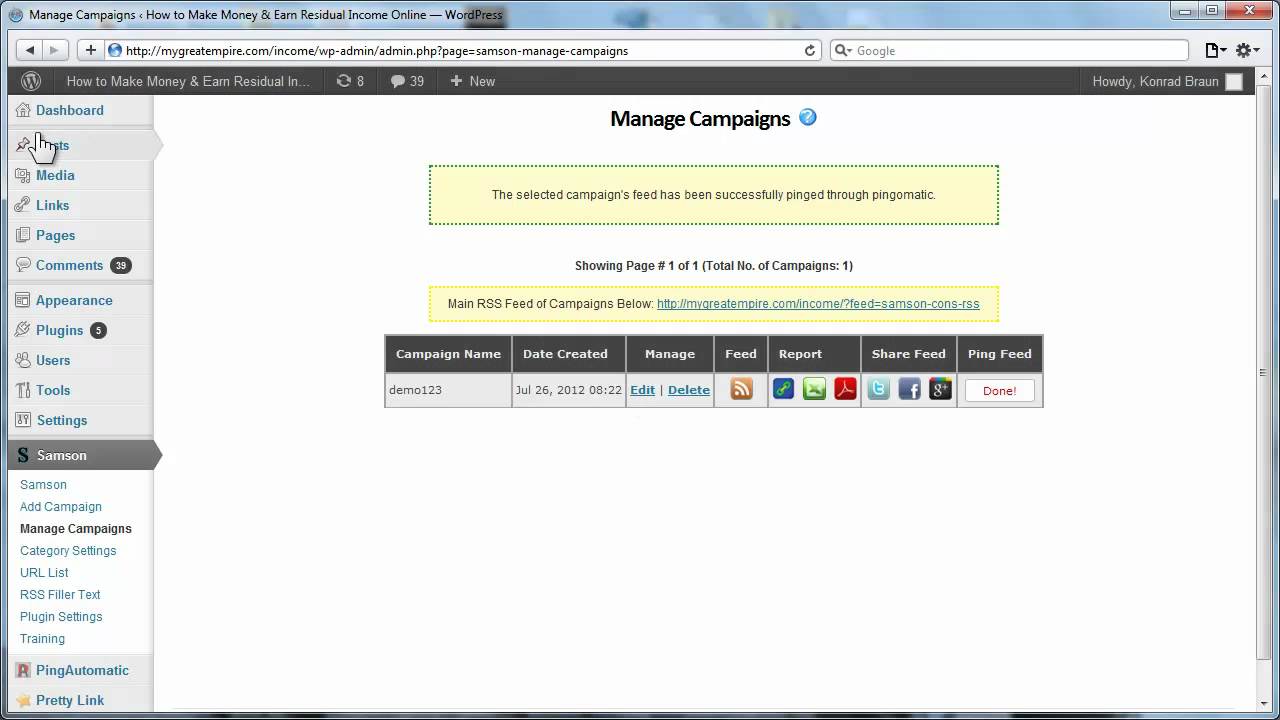Open Plugins in the sidebar
The image size is (1280, 720).
[x=59, y=330]
